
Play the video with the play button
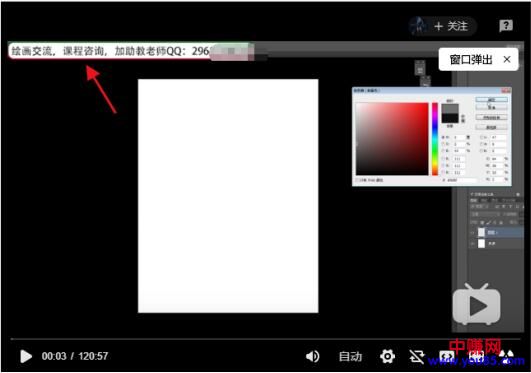coord(26,356)
